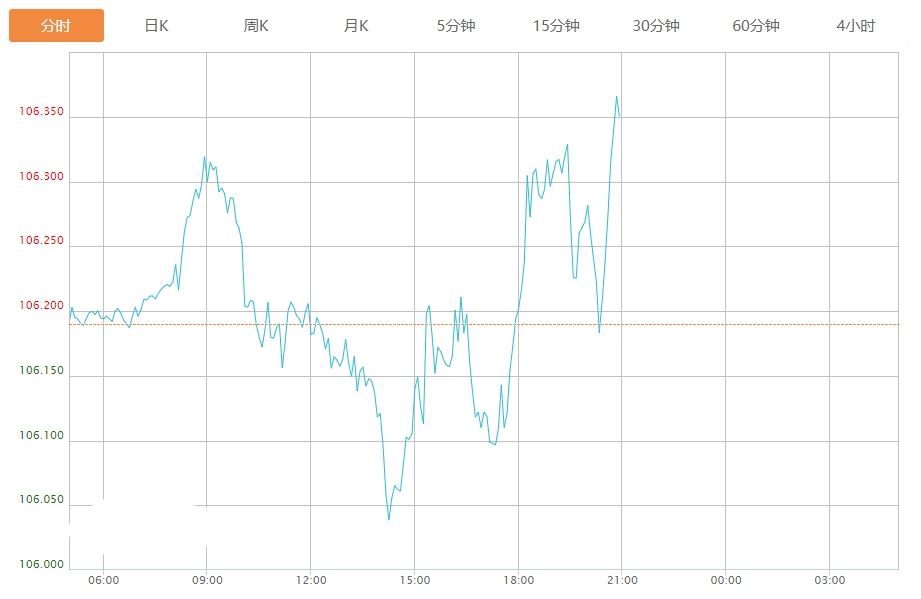
Task: Click the 06:00 time axis label
Action: (104, 581)
